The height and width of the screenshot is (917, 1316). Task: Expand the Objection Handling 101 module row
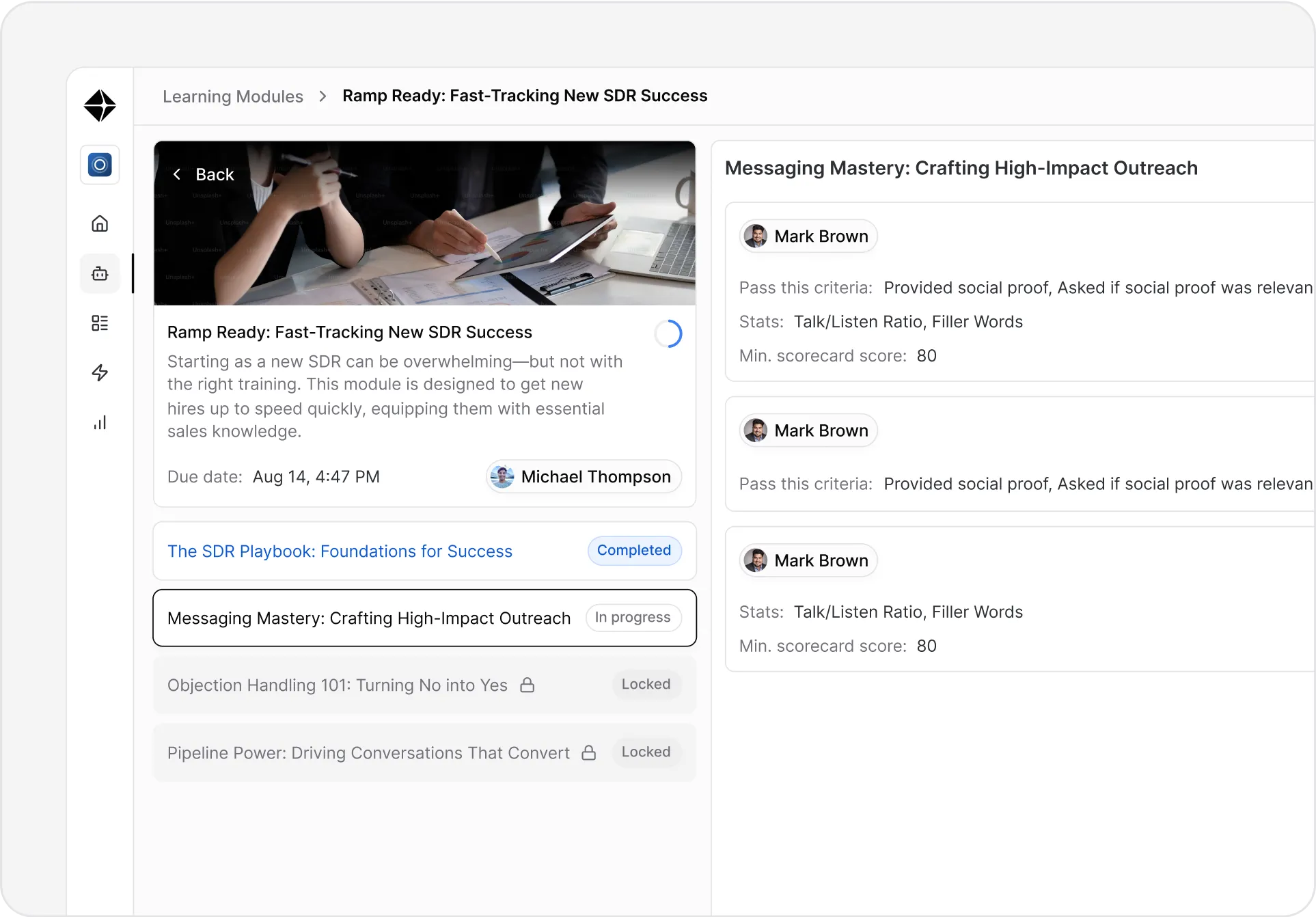(337, 685)
